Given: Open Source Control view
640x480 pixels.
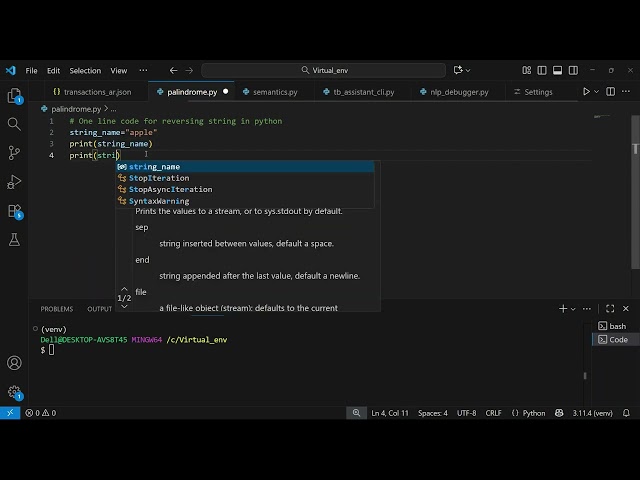Looking at the screenshot, I should 14,153.
